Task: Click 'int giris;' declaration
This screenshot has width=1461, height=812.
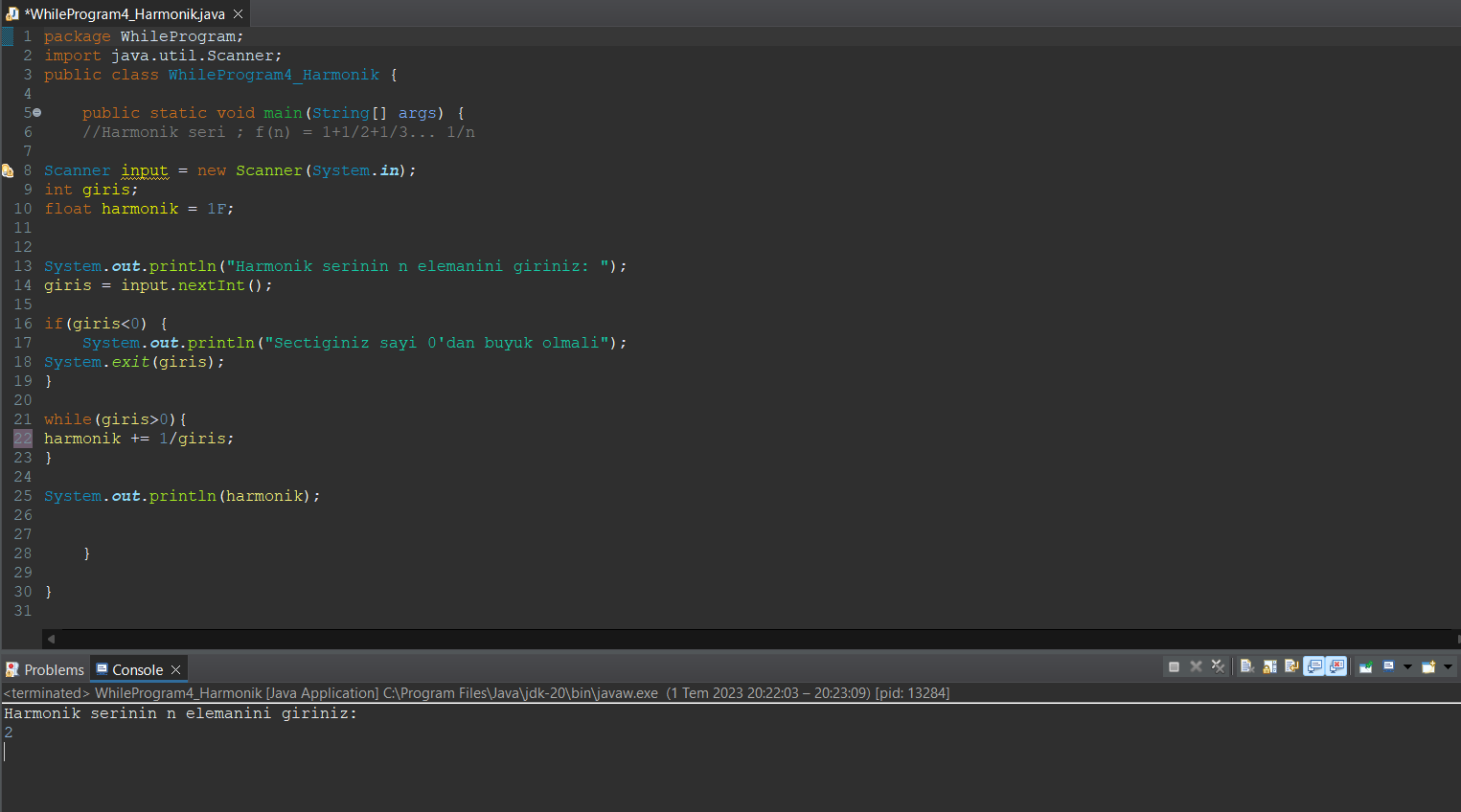Action: coord(91,190)
